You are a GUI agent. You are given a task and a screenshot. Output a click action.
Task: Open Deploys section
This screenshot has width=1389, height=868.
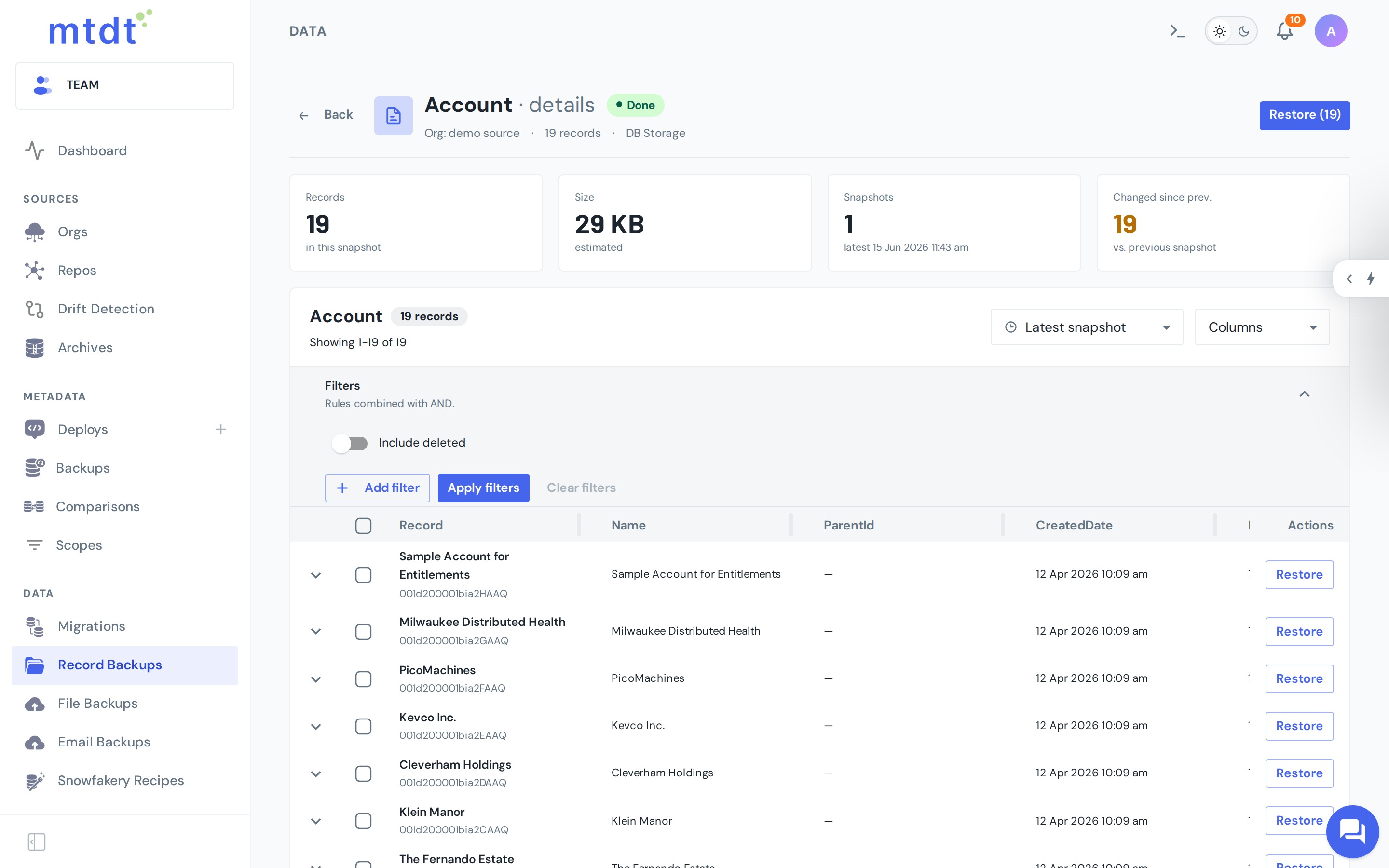coord(82,429)
